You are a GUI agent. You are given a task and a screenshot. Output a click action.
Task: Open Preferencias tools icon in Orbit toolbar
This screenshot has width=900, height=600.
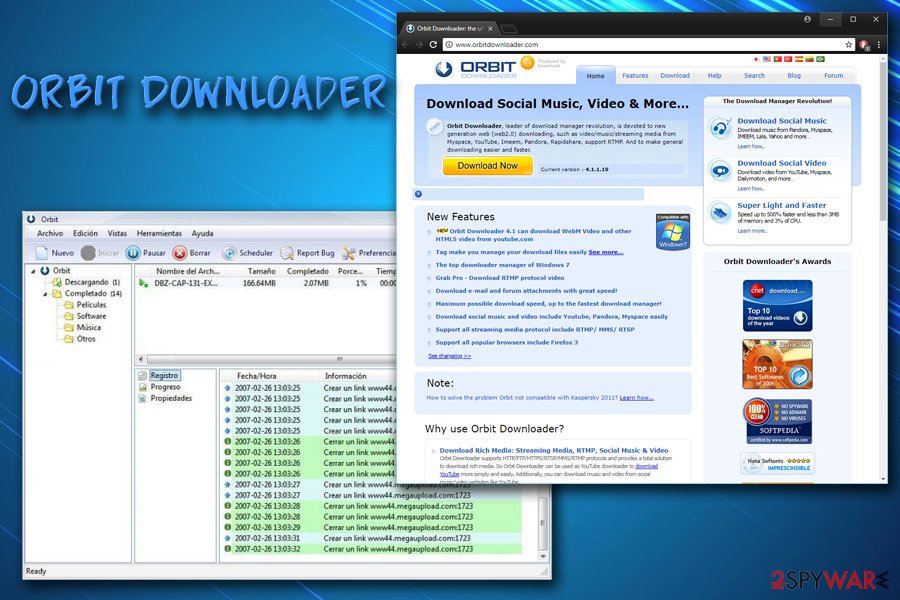[349, 253]
